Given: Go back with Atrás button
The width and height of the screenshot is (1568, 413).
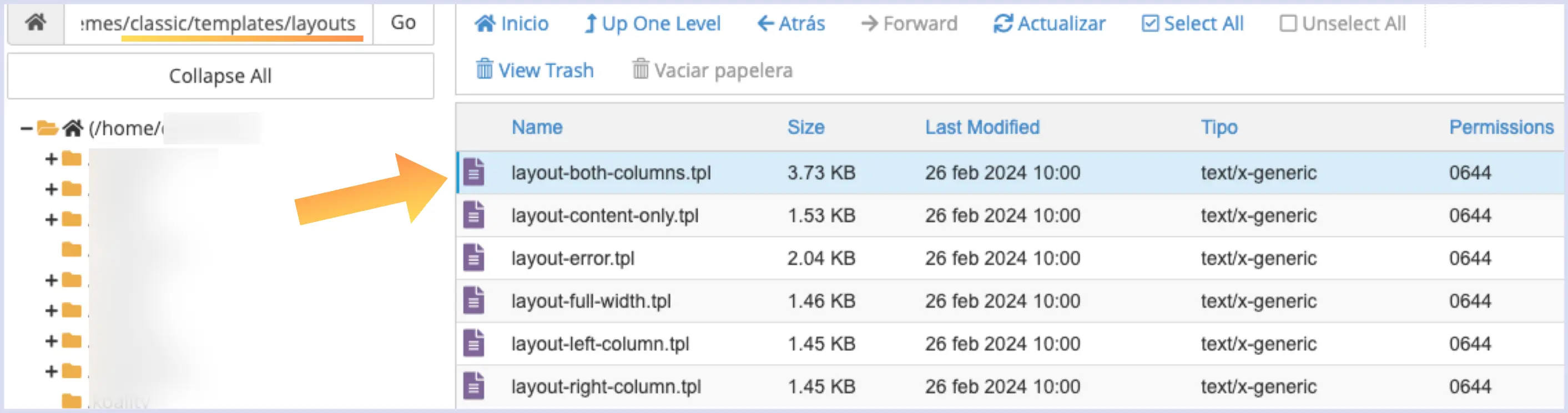Looking at the screenshot, I should pos(791,24).
